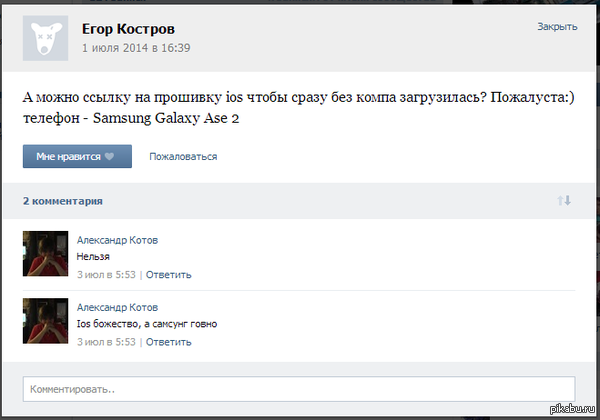Open Егор Костров's profile name link
The height and width of the screenshot is (420, 600).
tap(127, 27)
